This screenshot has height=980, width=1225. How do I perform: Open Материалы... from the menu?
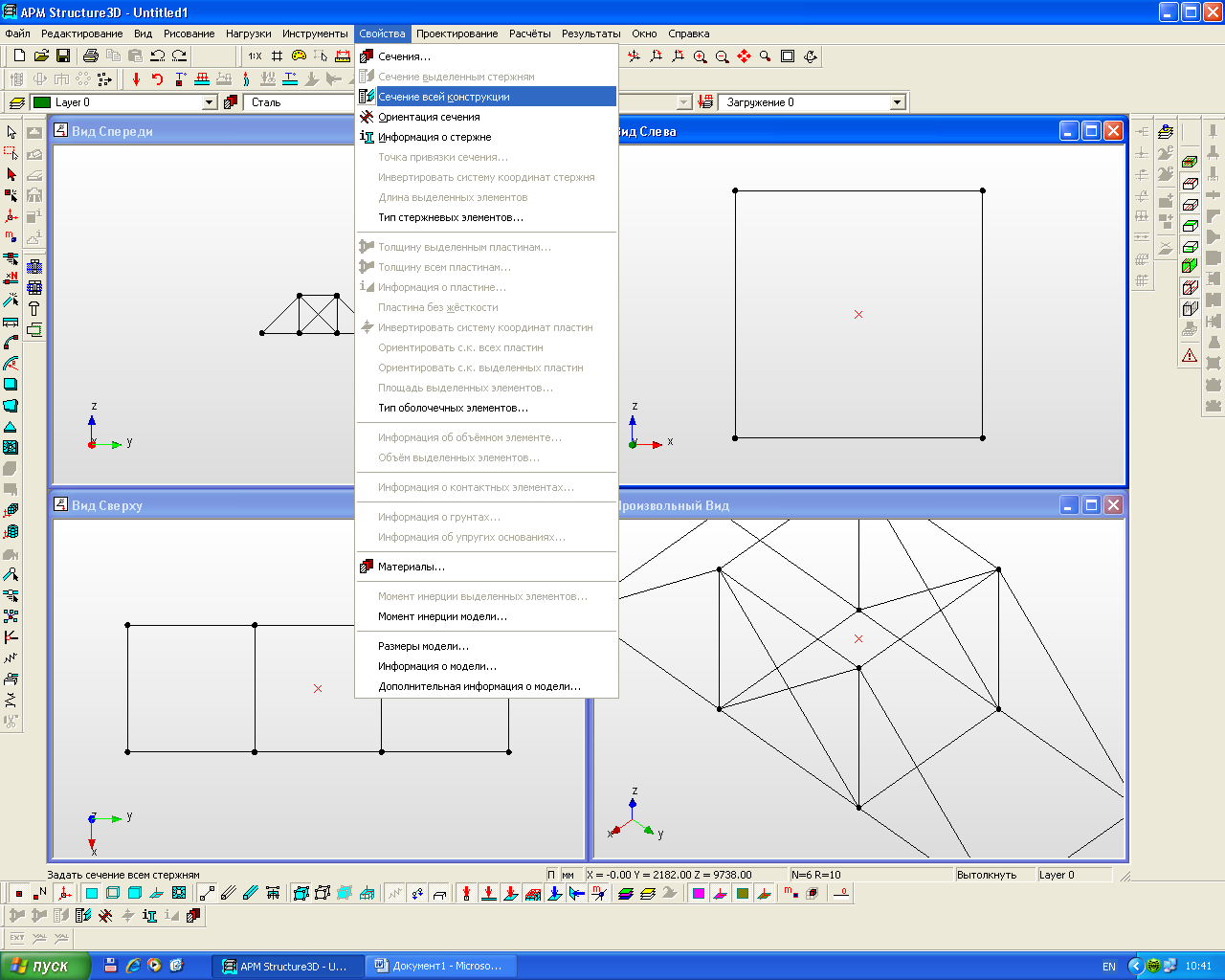tap(486, 567)
